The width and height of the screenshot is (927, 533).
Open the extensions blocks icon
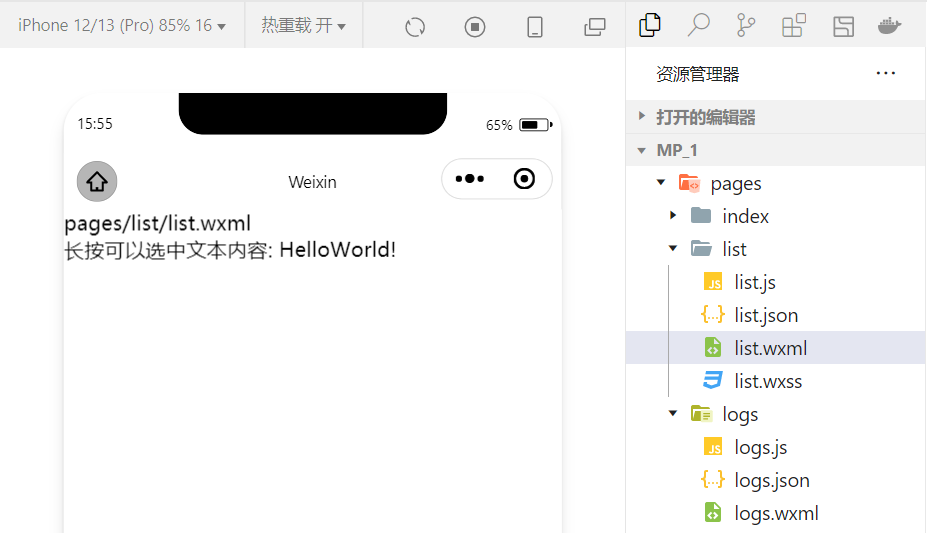pyautogui.click(x=794, y=25)
